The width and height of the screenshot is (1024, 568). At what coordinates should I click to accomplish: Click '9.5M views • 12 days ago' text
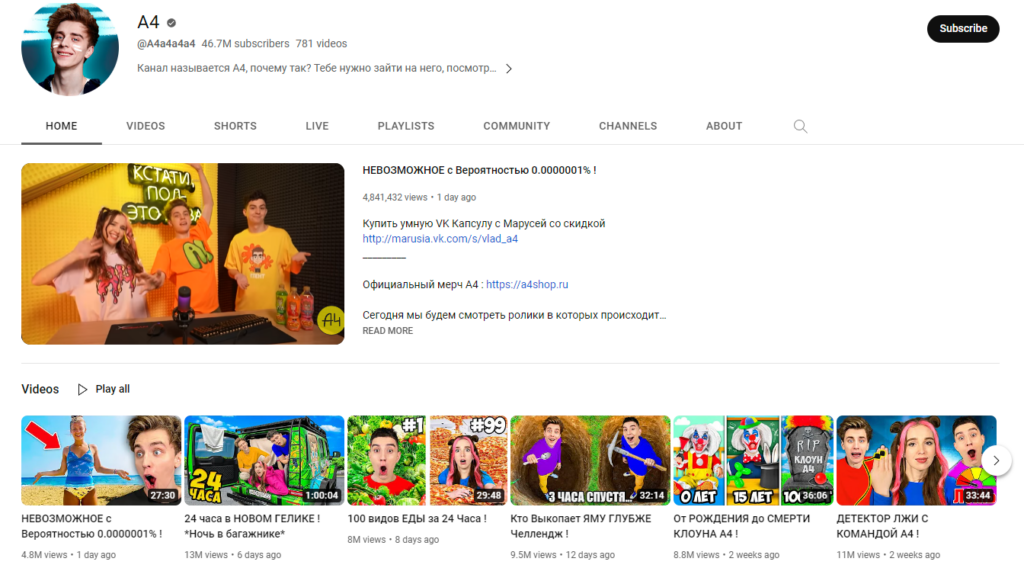click(562, 555)
